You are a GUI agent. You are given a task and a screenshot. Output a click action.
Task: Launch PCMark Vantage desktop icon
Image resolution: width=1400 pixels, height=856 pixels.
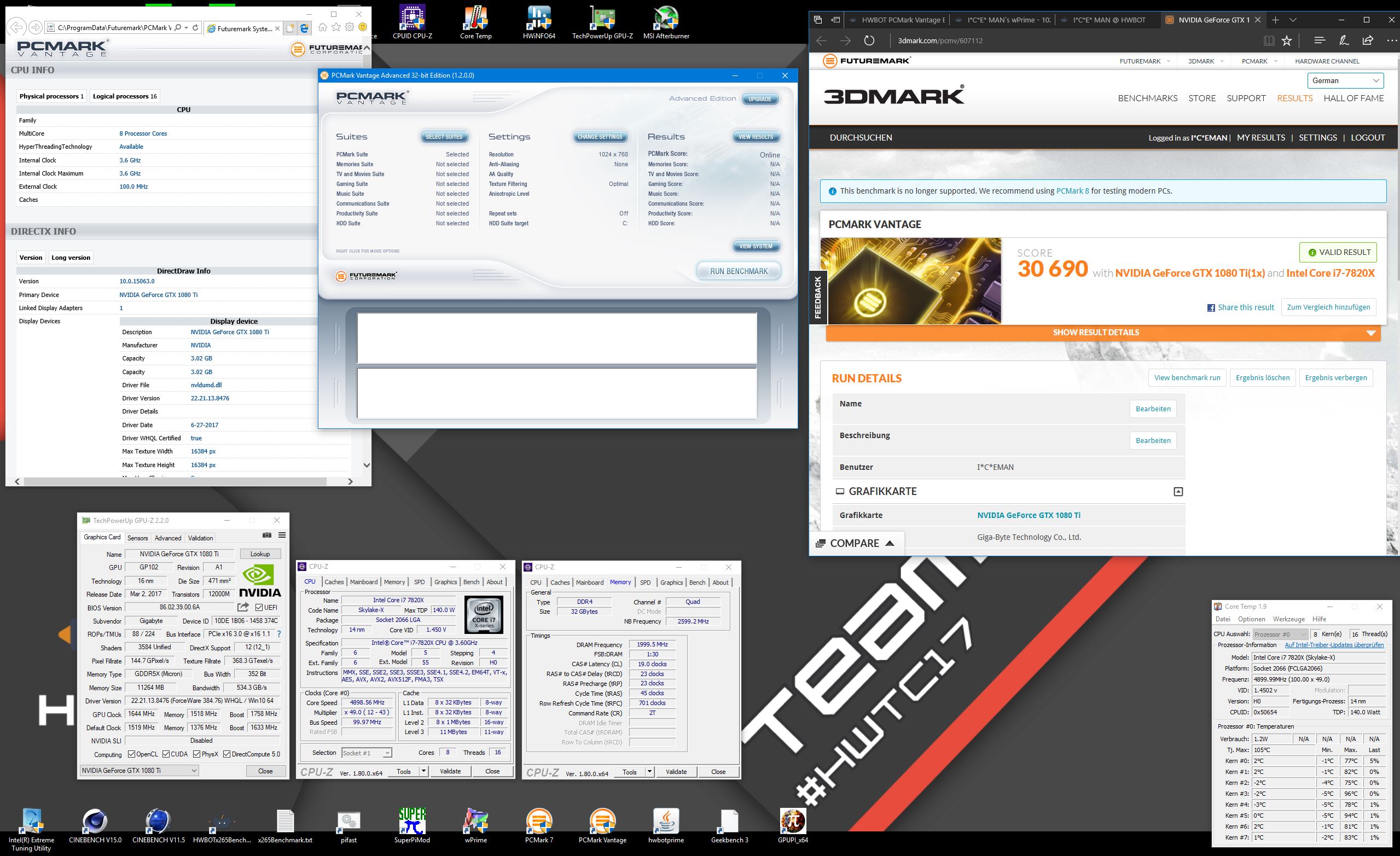tap(602, 825)
